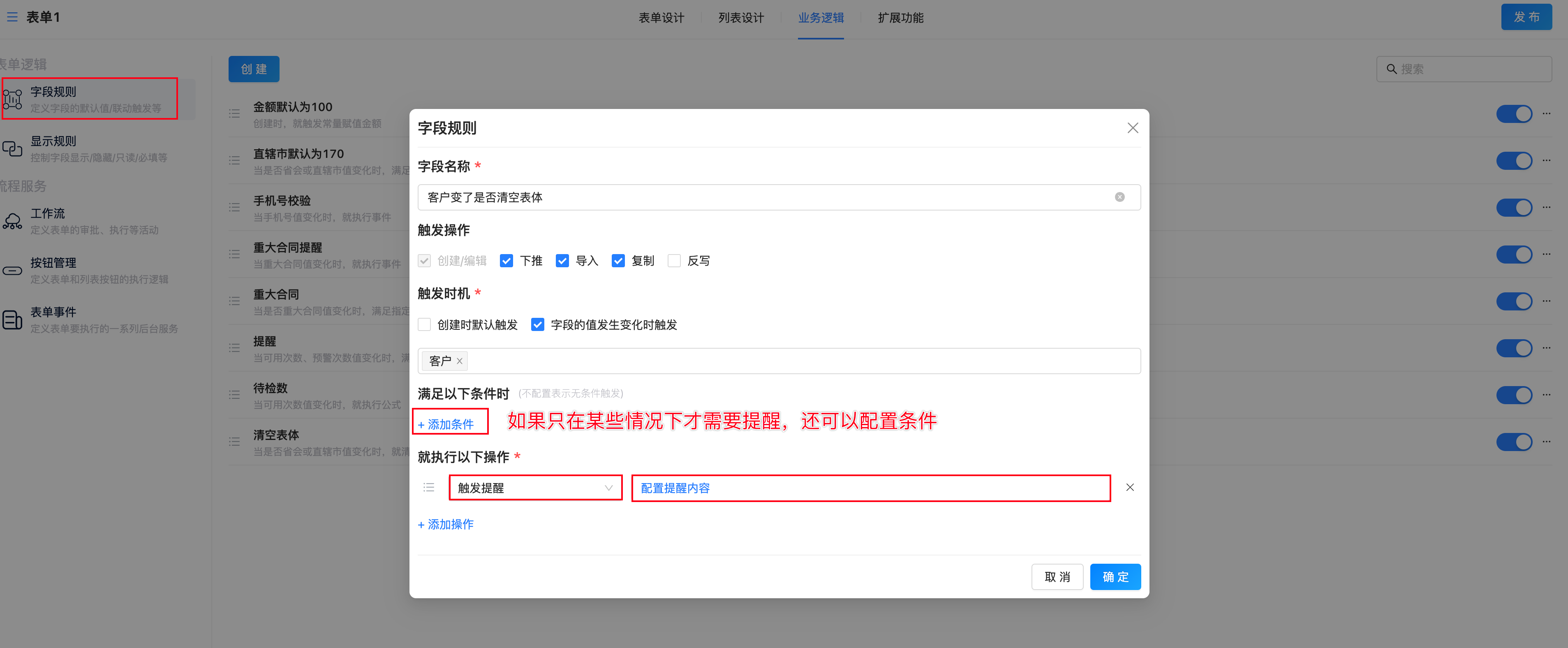Image resolution: width=1568 pixels, height=648 pixels.
Task: Open the 扩展功能 tab
Action: 900,18
